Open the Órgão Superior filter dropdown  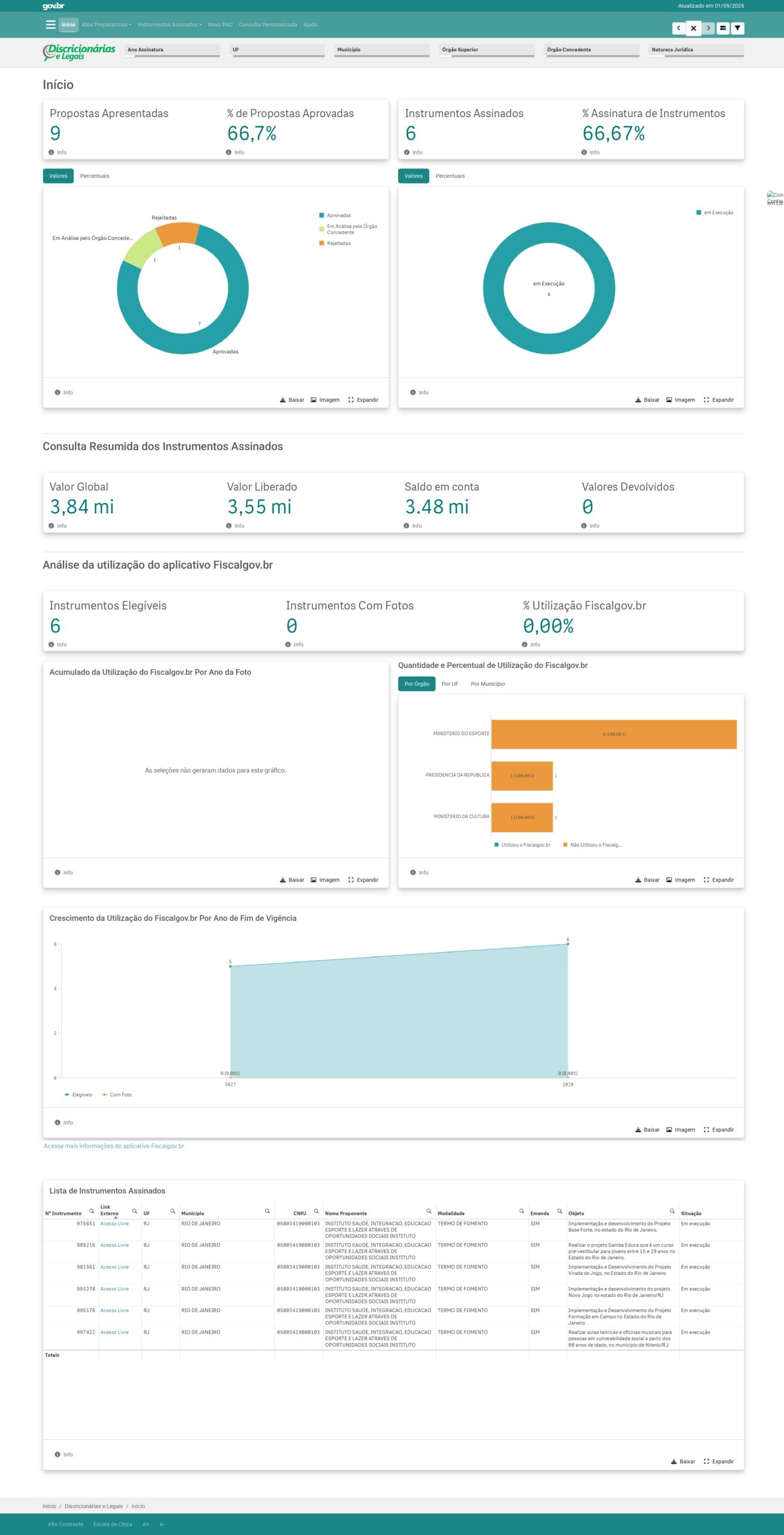click(x=487, y=50)
